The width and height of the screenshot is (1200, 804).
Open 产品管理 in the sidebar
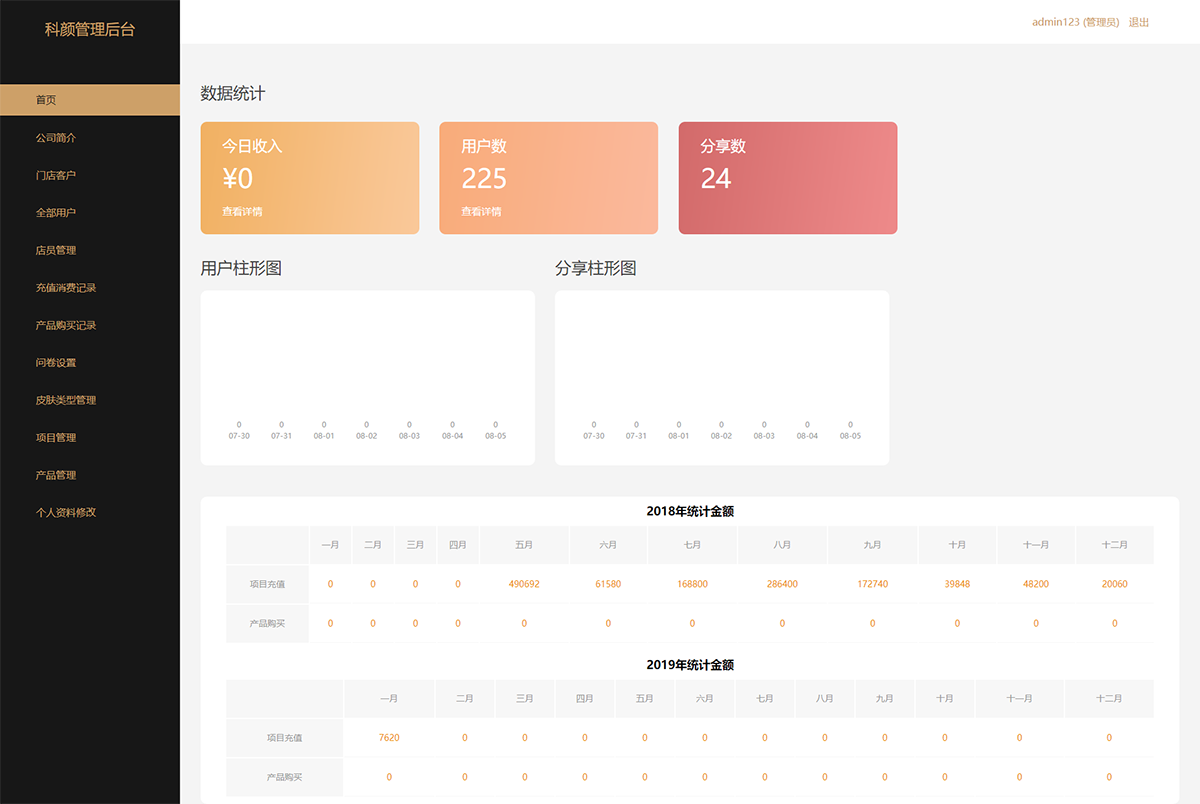[x=55, y=475]
